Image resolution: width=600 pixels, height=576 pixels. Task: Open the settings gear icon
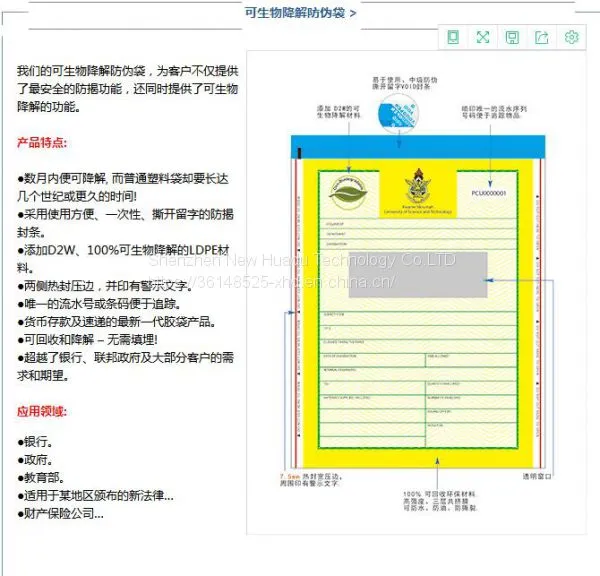(x=571, y=38)
